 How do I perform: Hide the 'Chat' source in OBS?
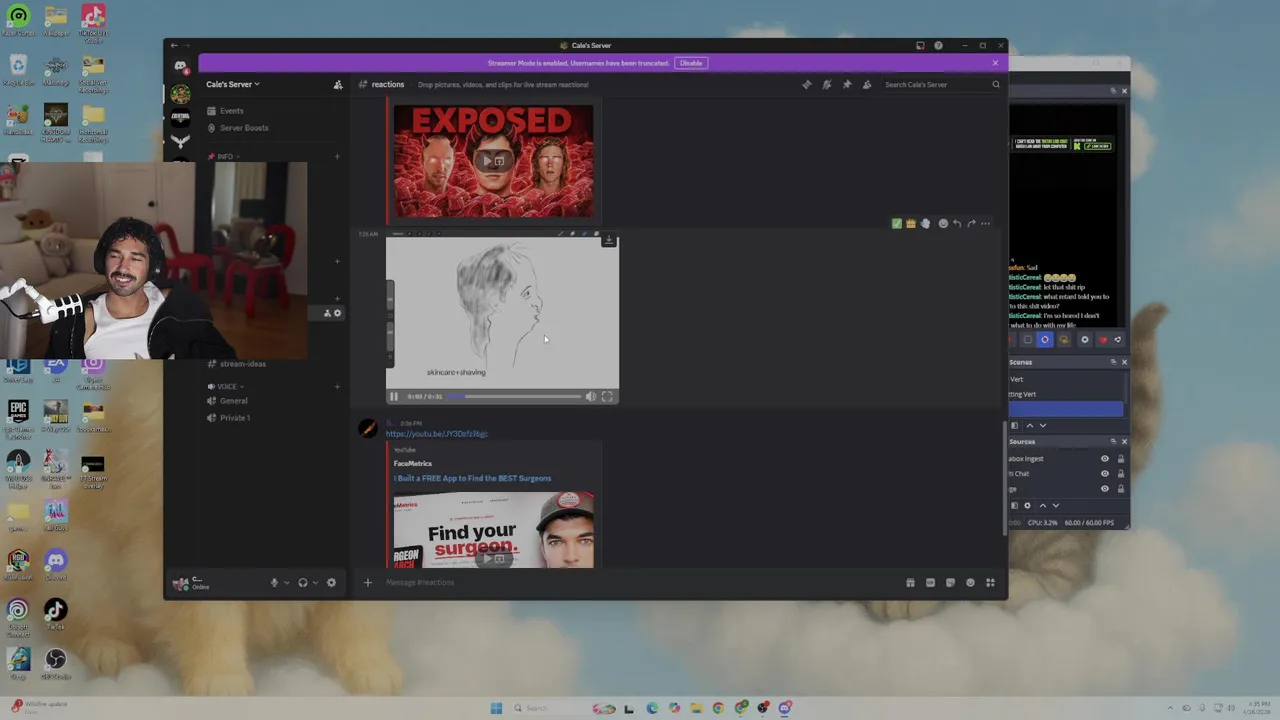tap(1105, 474)
